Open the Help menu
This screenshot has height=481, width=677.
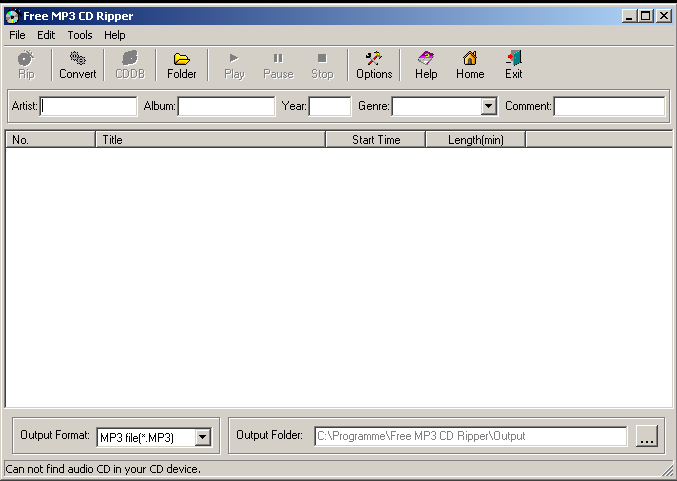click(114, 35)
